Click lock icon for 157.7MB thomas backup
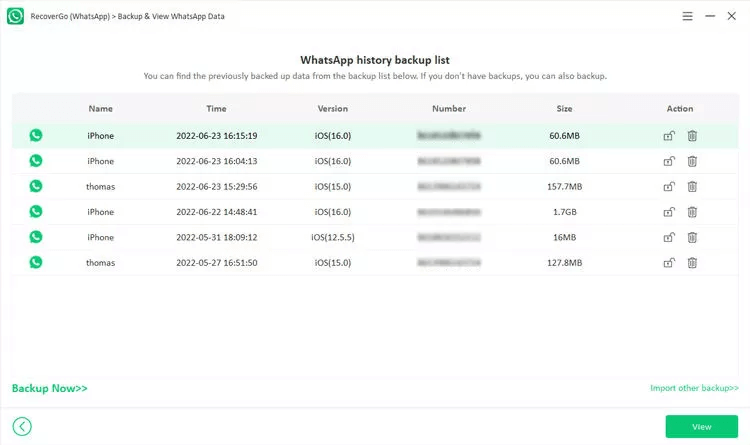The height and width of the screenshot is (445, 750). [668, 186]
